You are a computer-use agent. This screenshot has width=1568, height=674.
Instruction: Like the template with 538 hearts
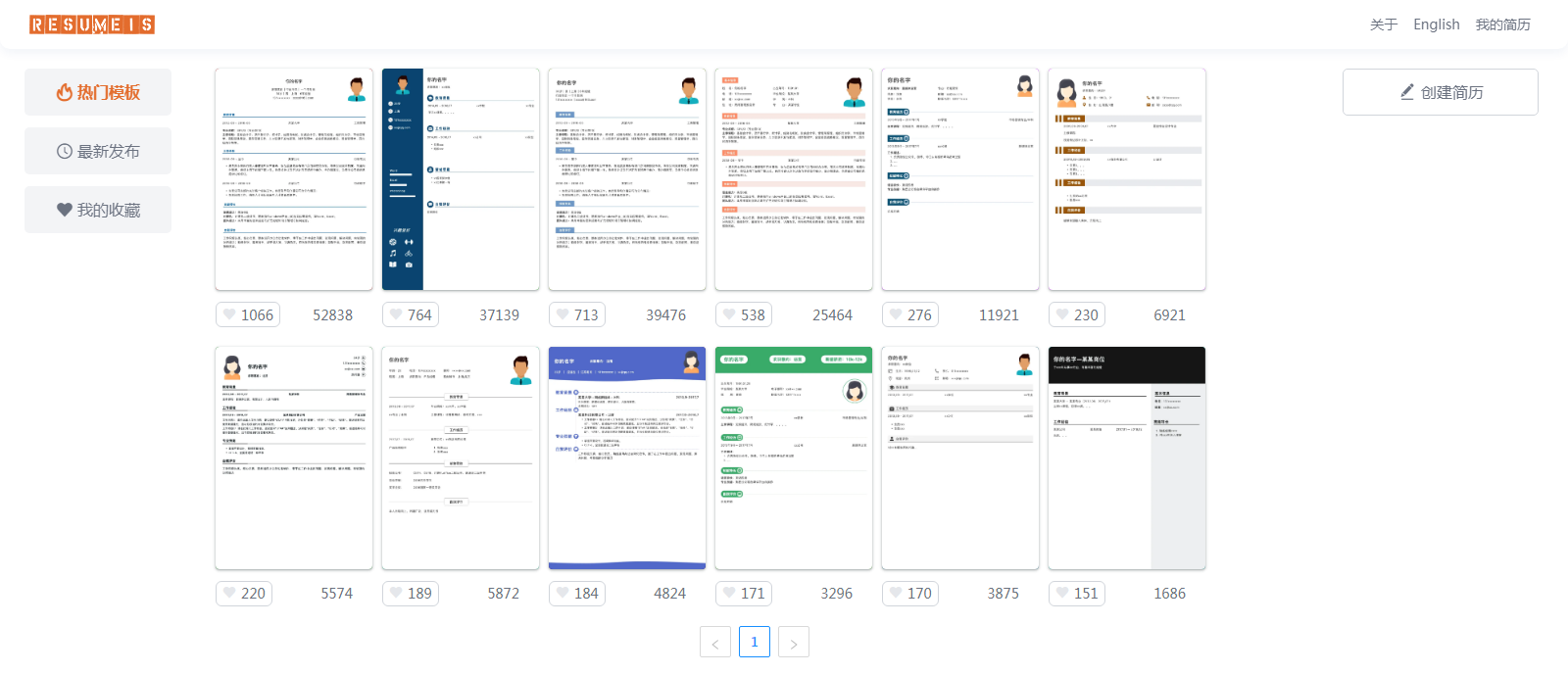(x=744, y=314)
